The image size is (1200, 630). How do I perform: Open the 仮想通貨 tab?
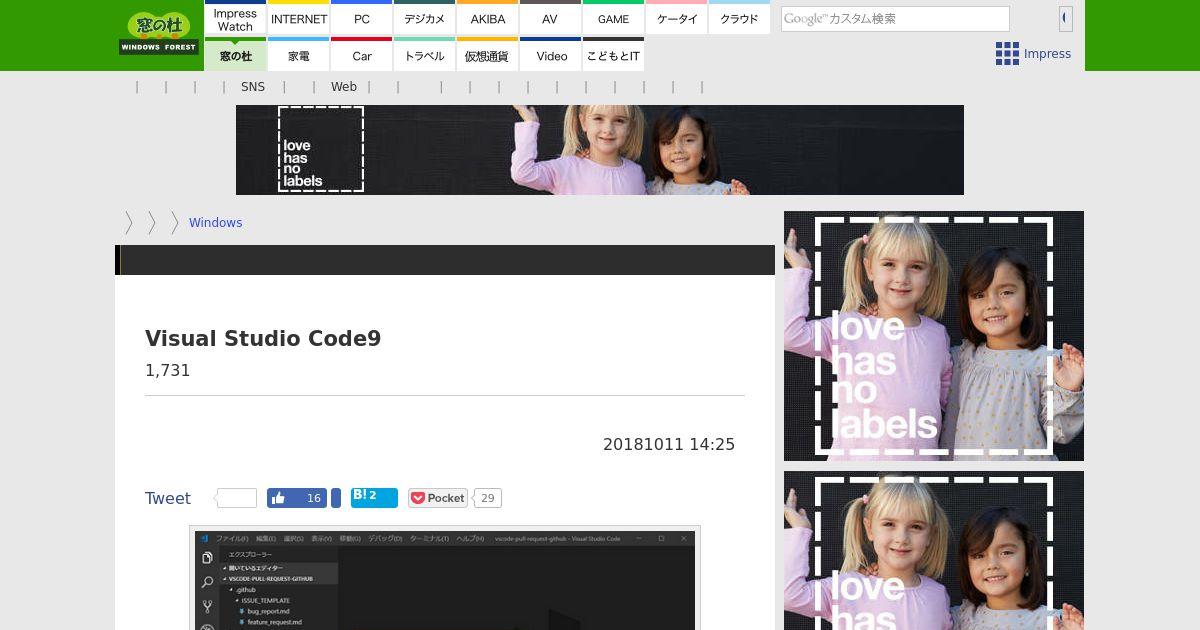coord(488,55)
